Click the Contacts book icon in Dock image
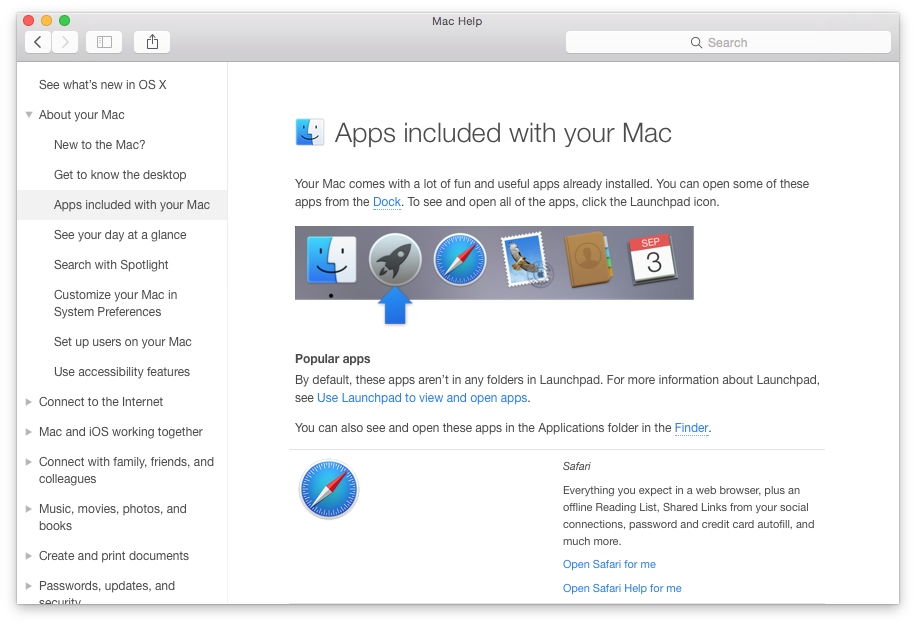Screen dimensions: 916x625 click(588, 259)
